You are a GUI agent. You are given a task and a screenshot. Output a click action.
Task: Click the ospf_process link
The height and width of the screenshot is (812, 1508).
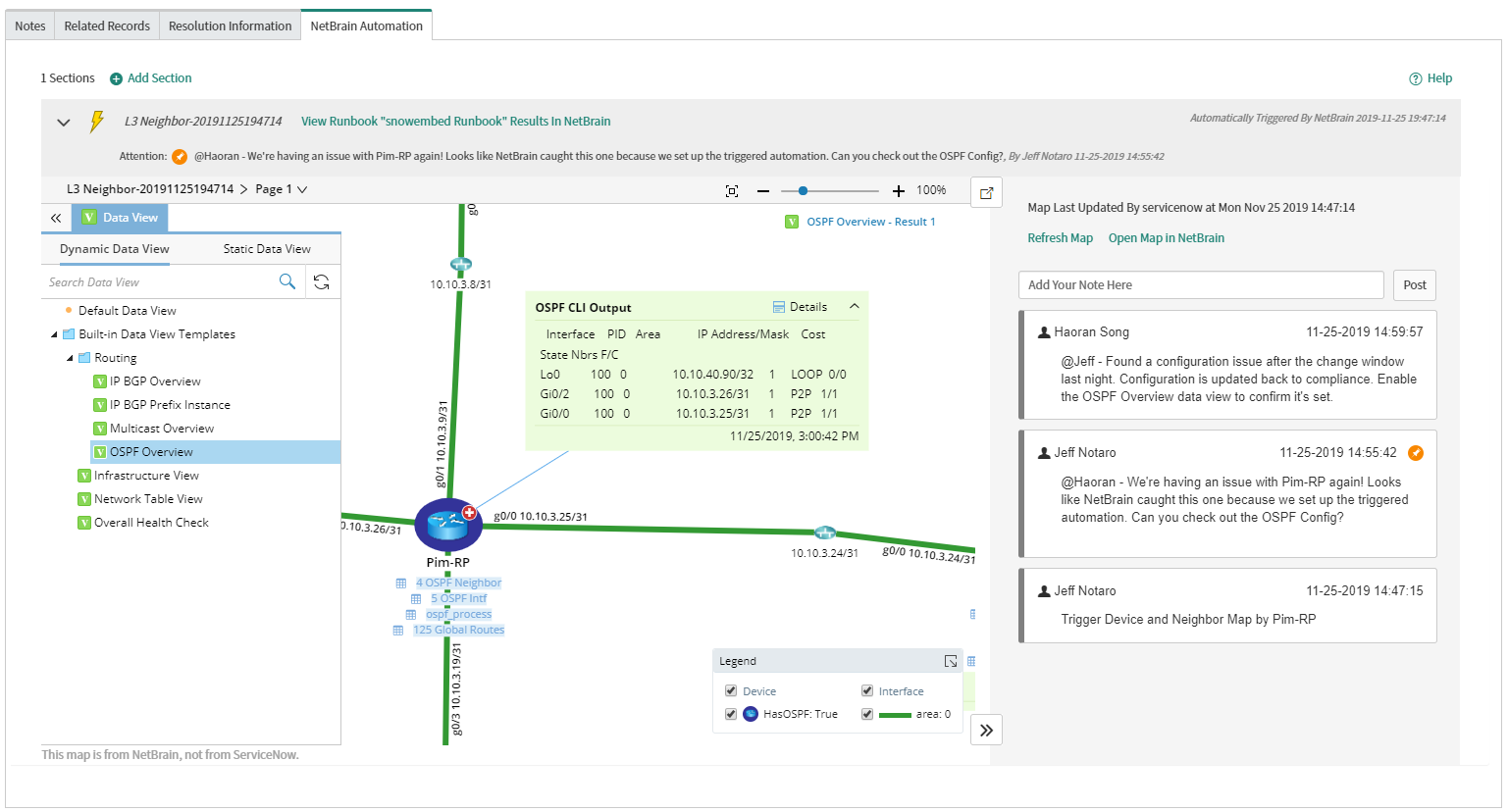[458, 614]
